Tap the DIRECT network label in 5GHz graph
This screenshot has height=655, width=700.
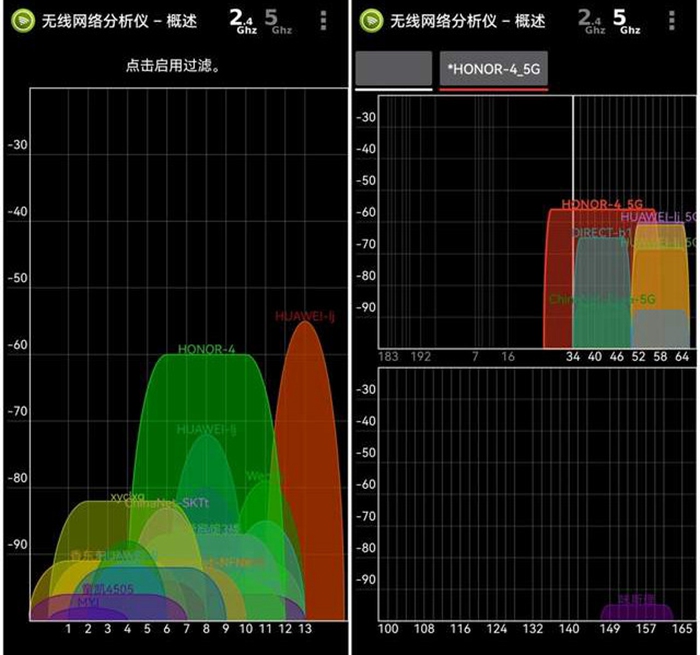click(601, 232)
